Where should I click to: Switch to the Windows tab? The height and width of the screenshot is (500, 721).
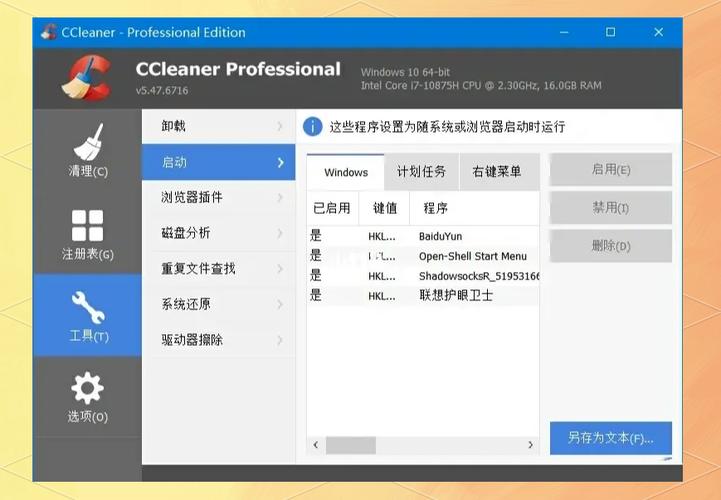346,172
